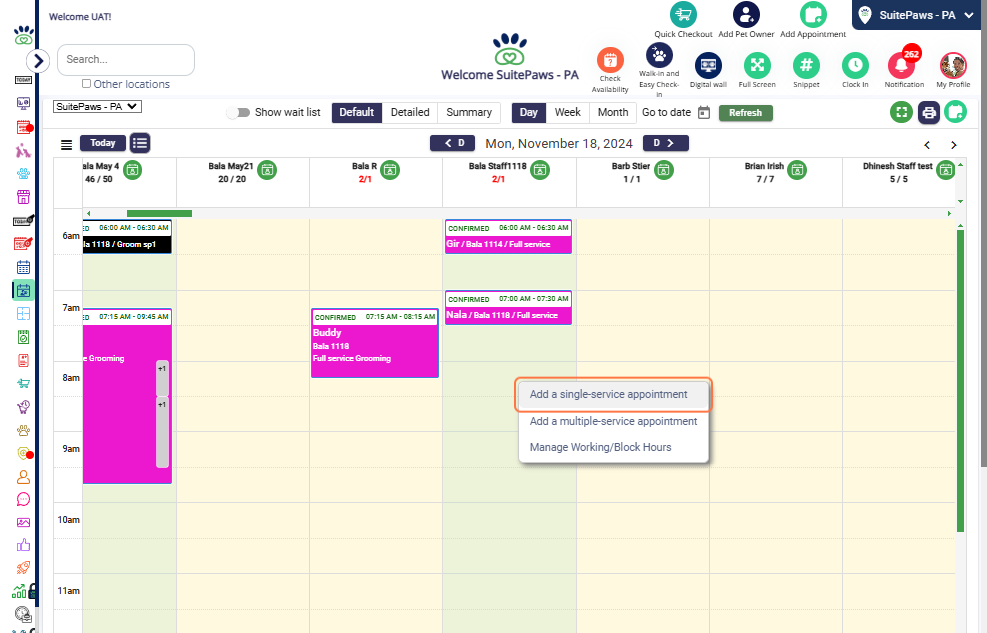Click the date Mon, November 18, 2024
The height and width of the screenshot is (633, 987).
(558, 143)
